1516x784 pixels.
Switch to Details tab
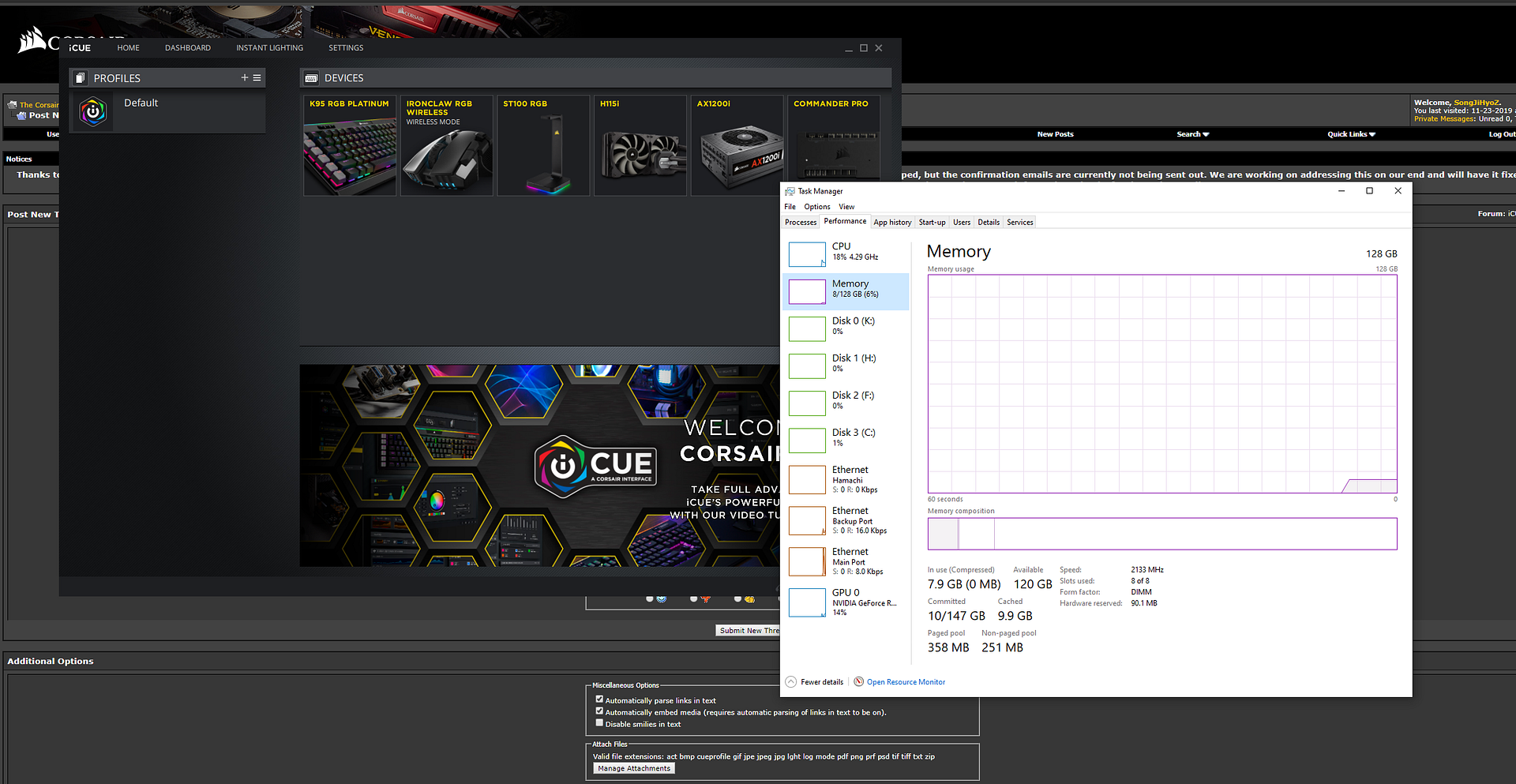989,223
